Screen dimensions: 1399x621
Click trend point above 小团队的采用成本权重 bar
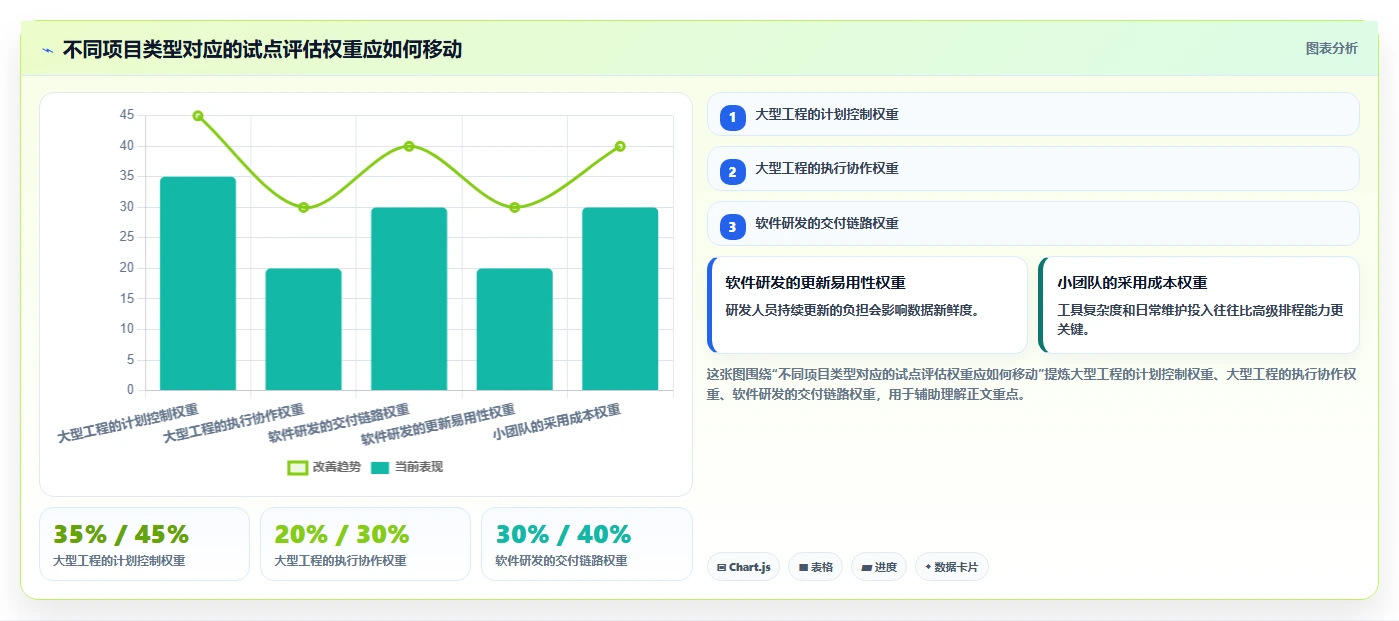click(620, 146)
